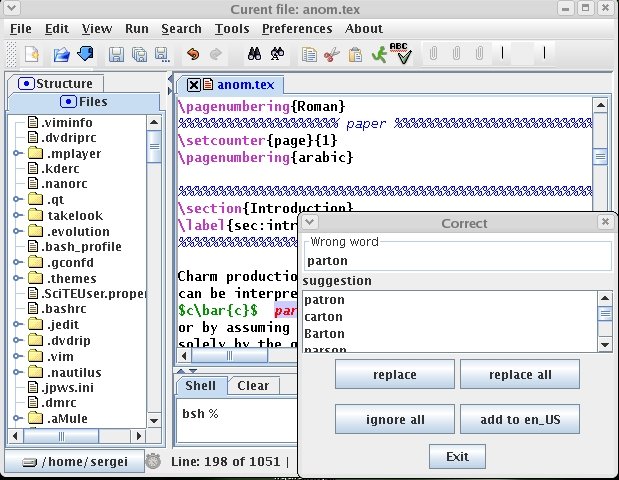The width and height of the screenshot is (619, 480).
Task: Start the ABC spell check icon
Action: click(401, 53)
